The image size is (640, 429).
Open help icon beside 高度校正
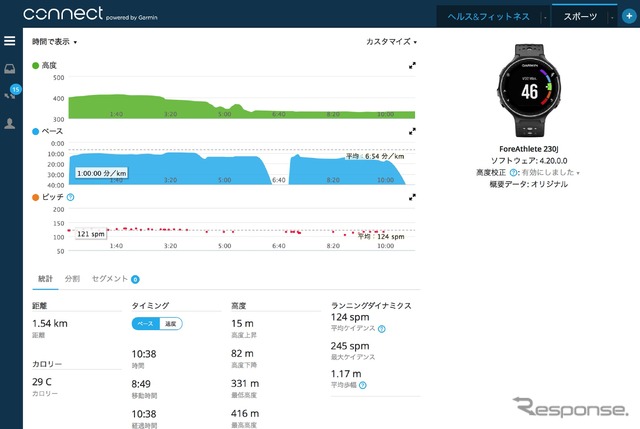tap(513, 173)
